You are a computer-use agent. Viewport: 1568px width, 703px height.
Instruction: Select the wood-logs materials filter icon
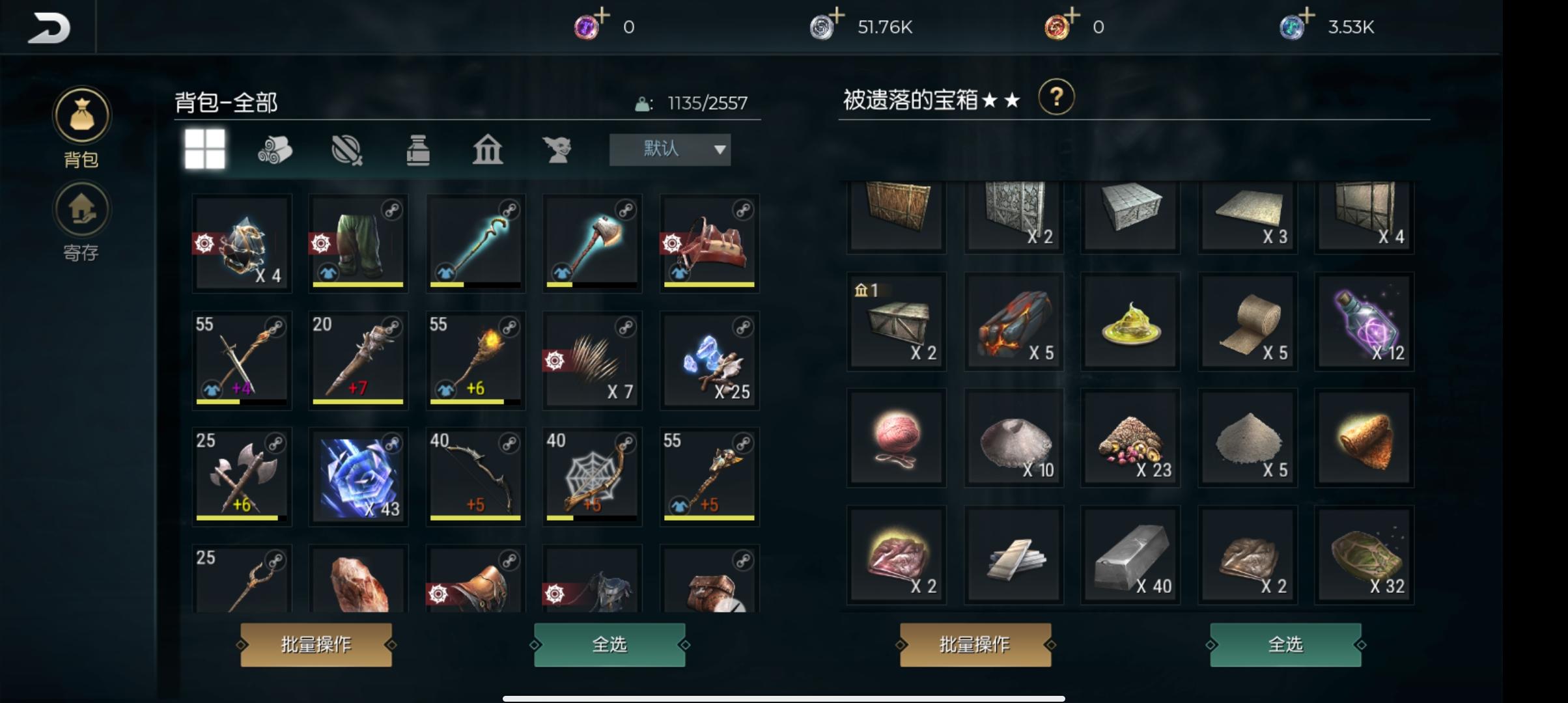(275, 150)
